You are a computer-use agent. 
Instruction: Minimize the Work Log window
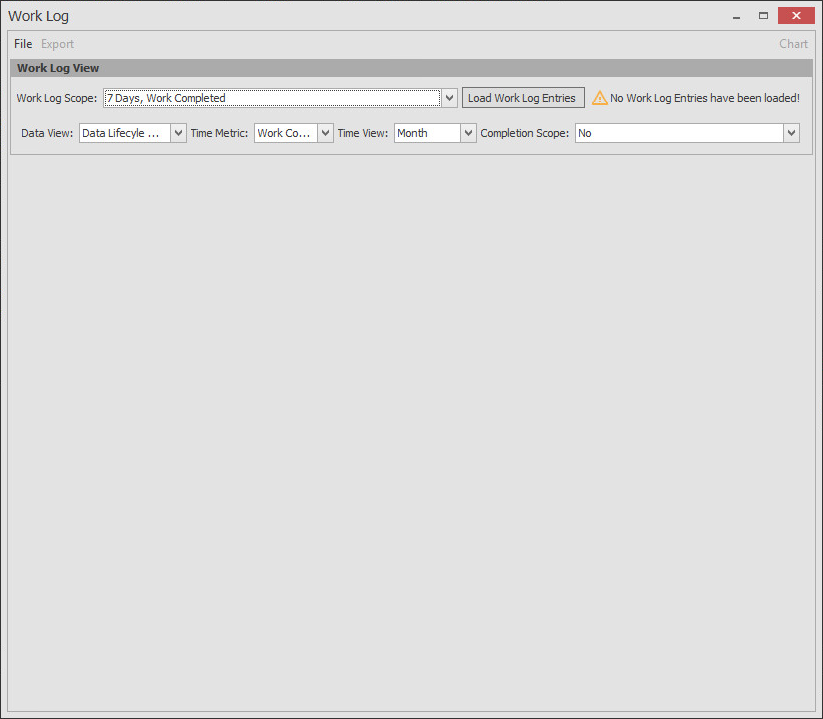pyautogui.click(x=736, y=16)
